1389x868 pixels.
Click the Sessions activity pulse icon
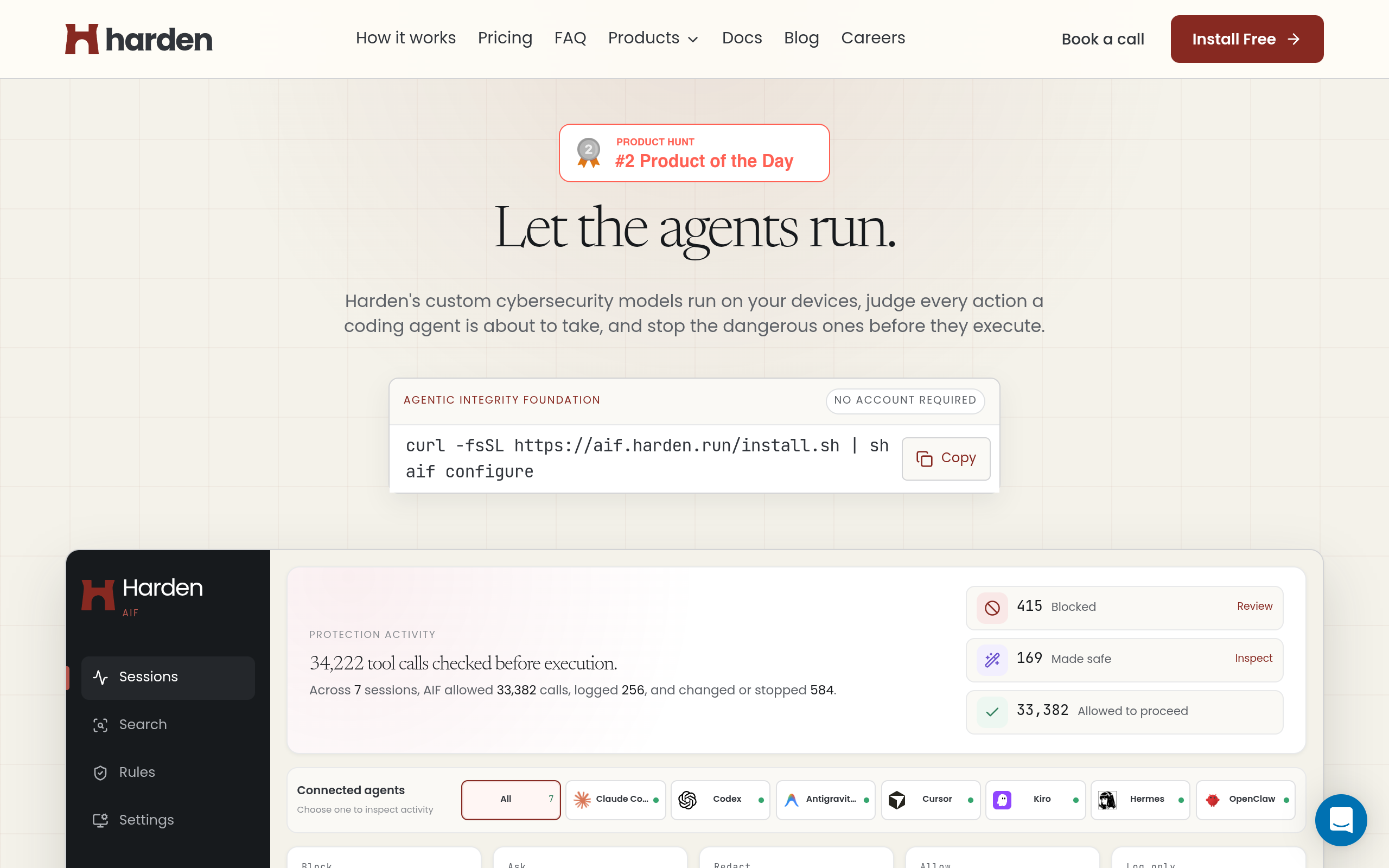coord(100,678)
